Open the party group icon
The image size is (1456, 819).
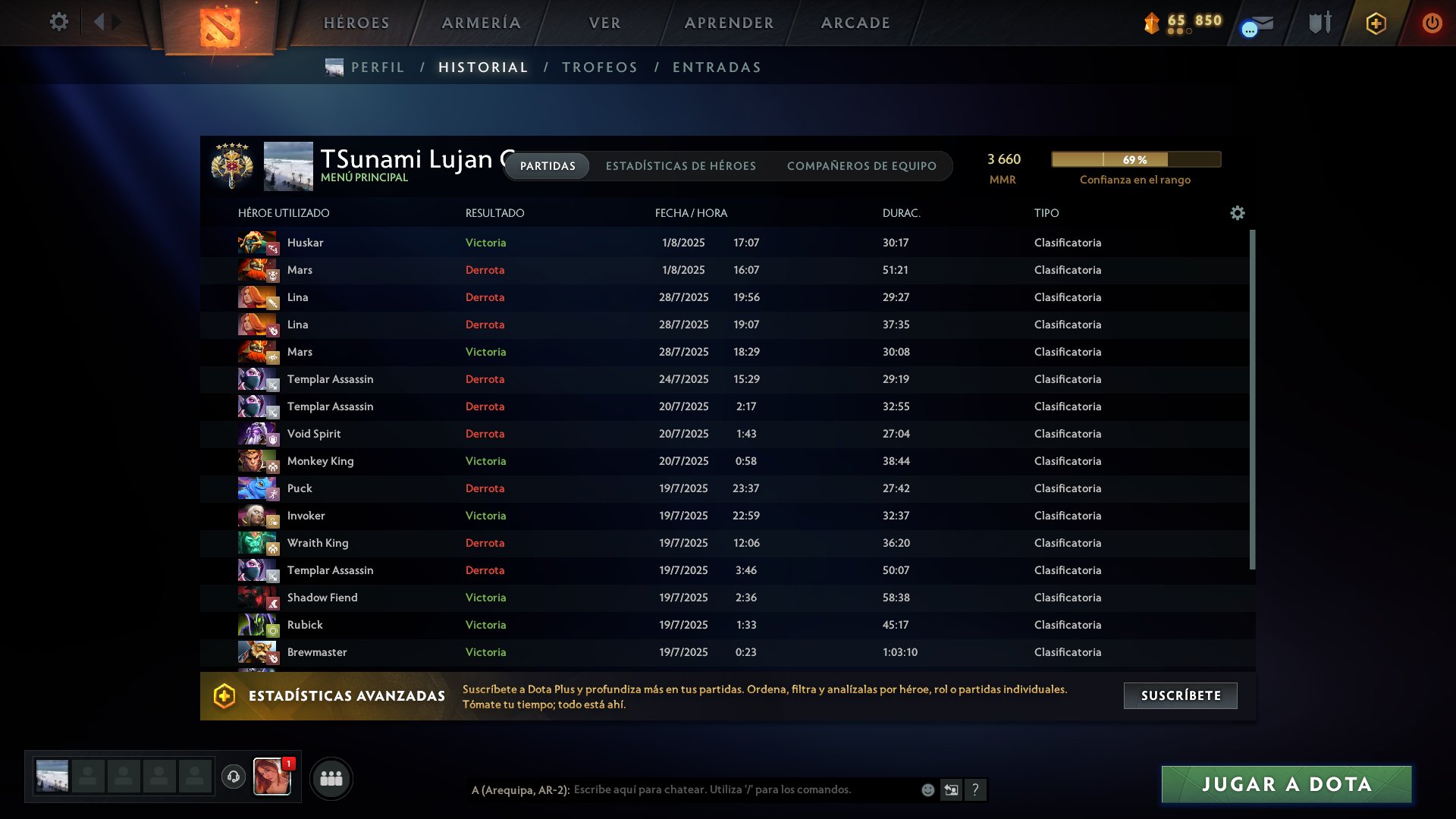(x=331, y=778)
